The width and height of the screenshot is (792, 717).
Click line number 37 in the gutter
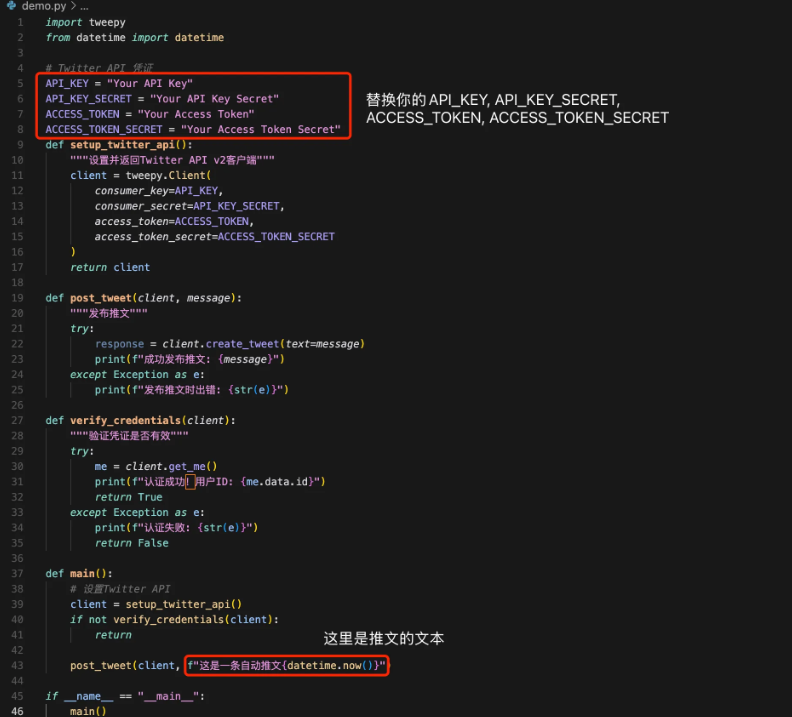18,573
